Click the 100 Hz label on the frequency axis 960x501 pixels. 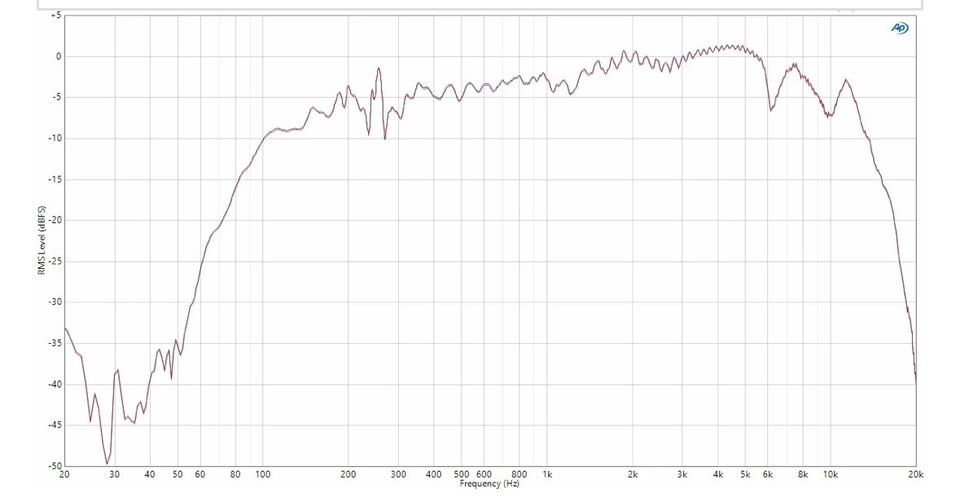(x=263, y=475)
